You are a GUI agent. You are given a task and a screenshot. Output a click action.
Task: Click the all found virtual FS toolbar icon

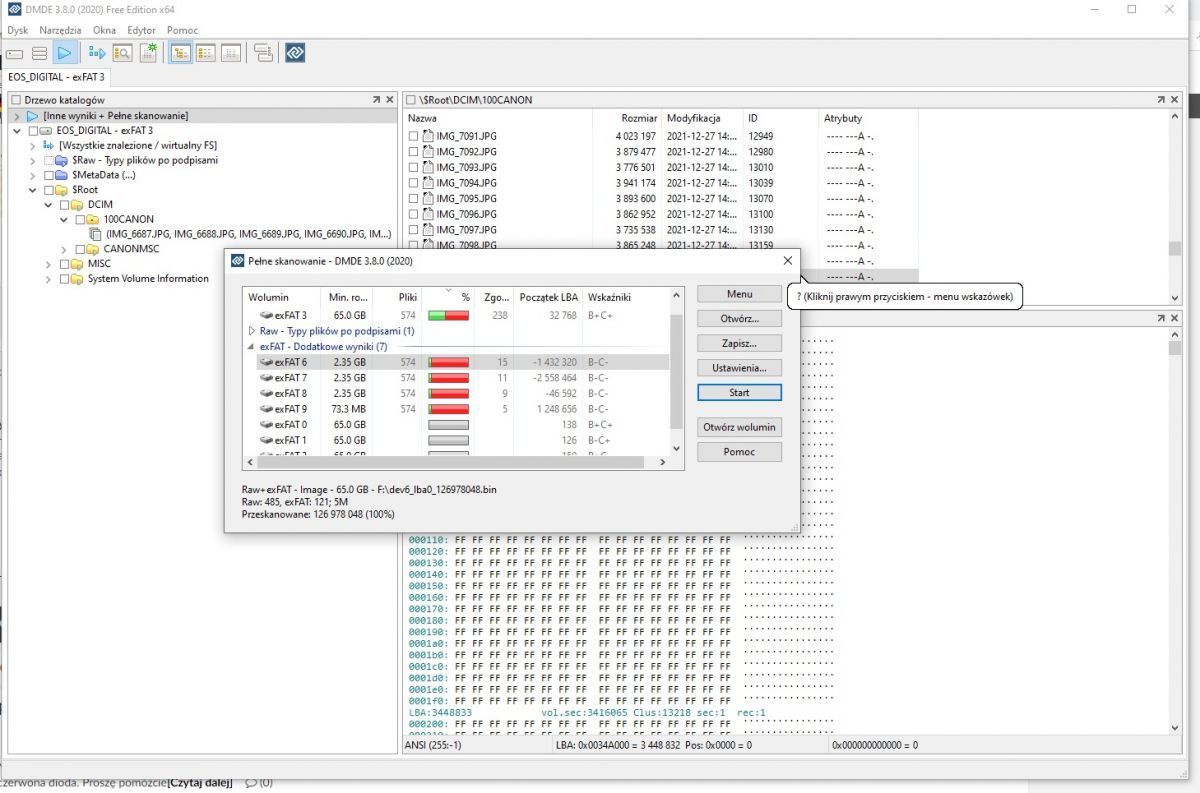[x=98, y=53]
